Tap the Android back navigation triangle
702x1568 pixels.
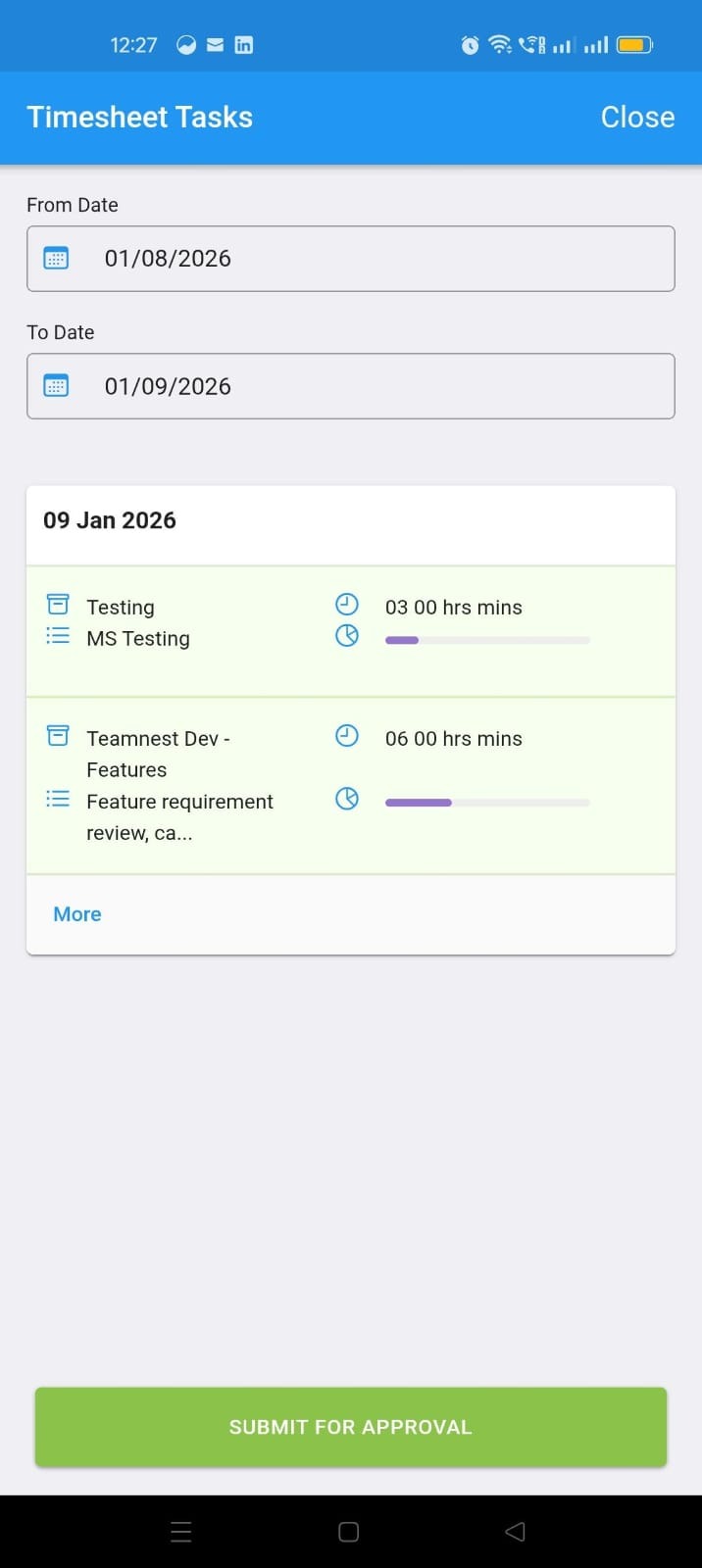515,1532
